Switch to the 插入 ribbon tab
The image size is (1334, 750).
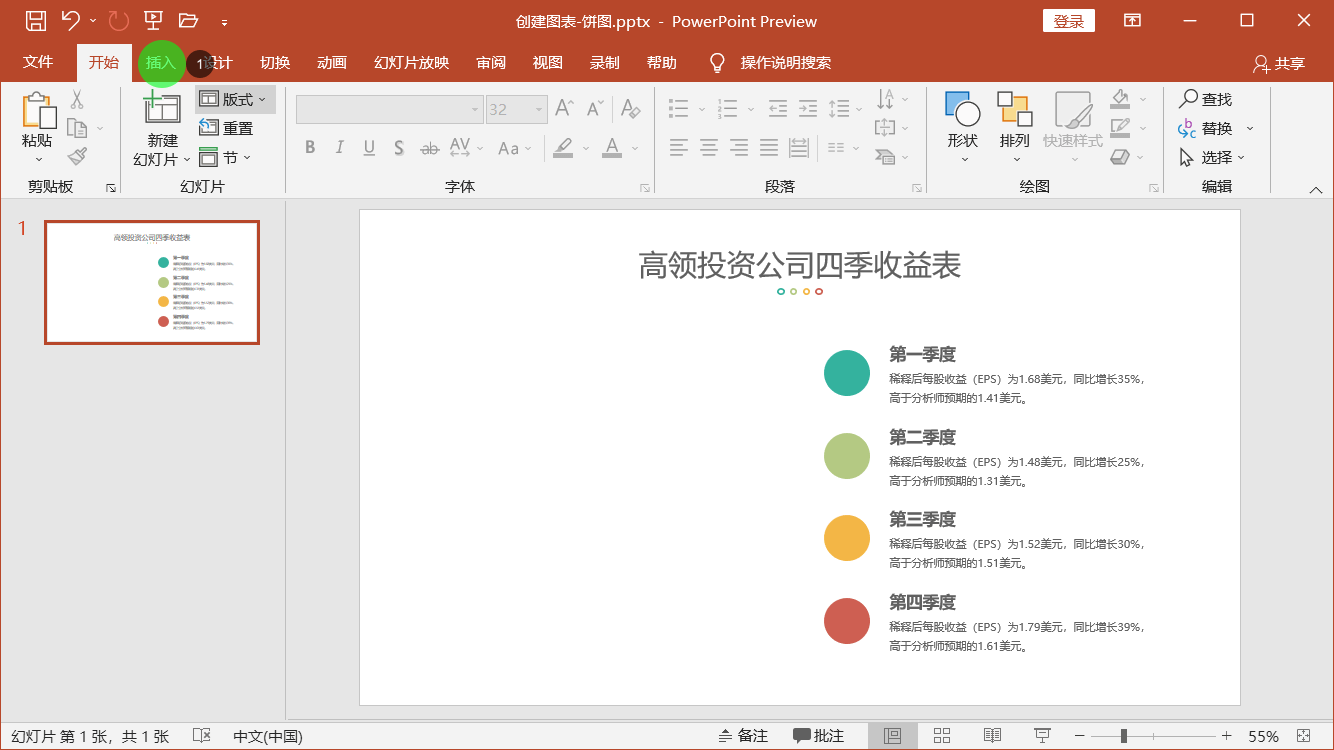pos(161,62)
